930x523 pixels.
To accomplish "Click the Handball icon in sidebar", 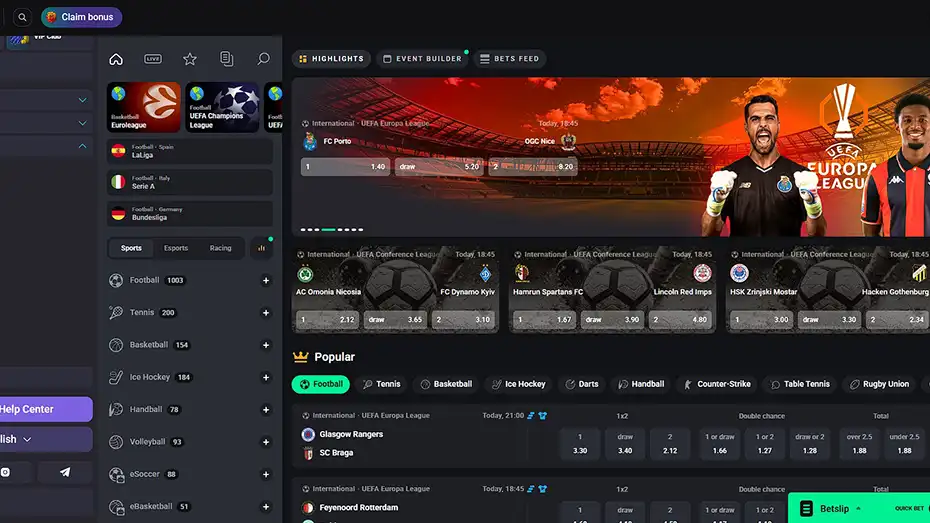I will pyautogui.click(x=116, y=409).
